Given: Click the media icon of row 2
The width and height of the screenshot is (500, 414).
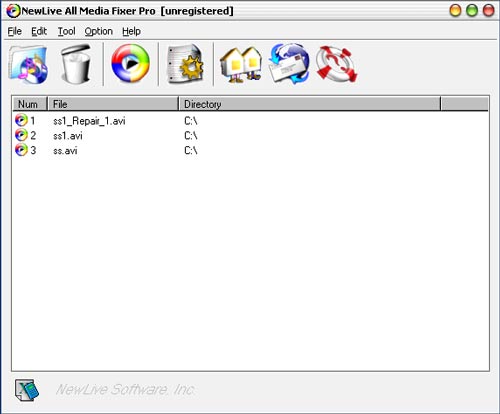Looking at the screenshot, I should click(x=21, y=135).
